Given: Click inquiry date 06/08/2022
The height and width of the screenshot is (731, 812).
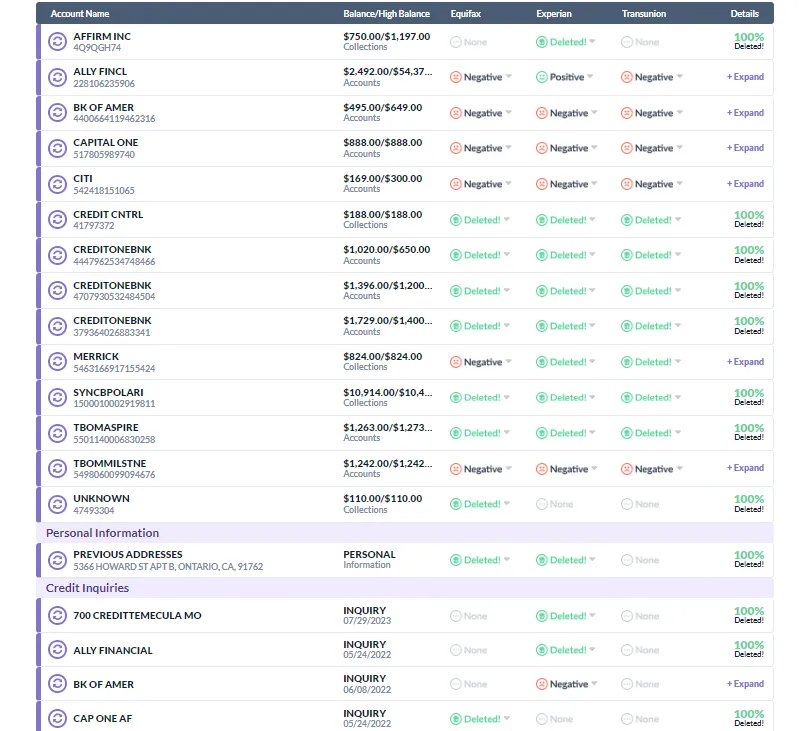Looking at the screenshot, I should tap(367, 690).
